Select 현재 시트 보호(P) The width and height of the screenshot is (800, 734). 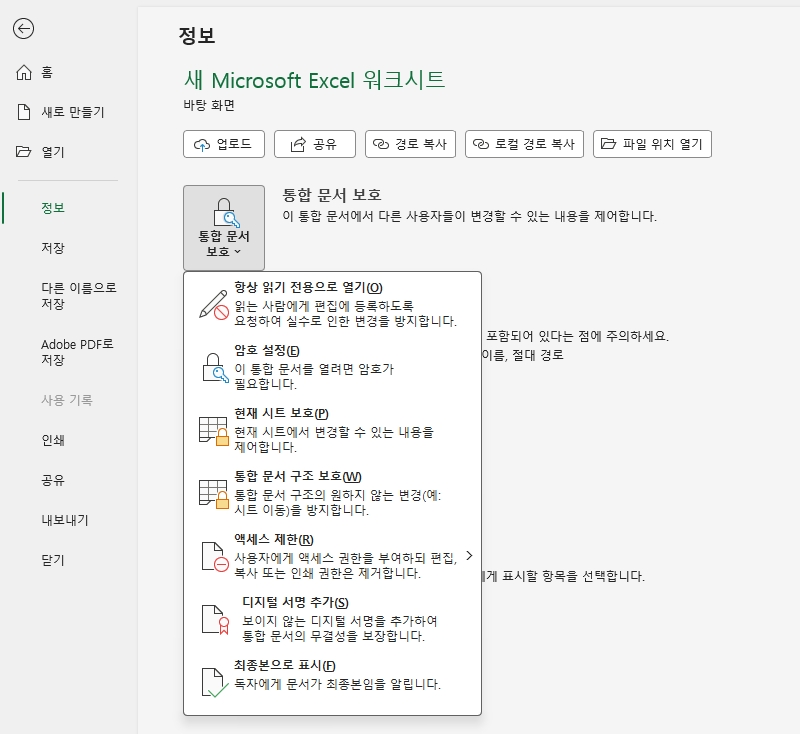tap(332, 430)
